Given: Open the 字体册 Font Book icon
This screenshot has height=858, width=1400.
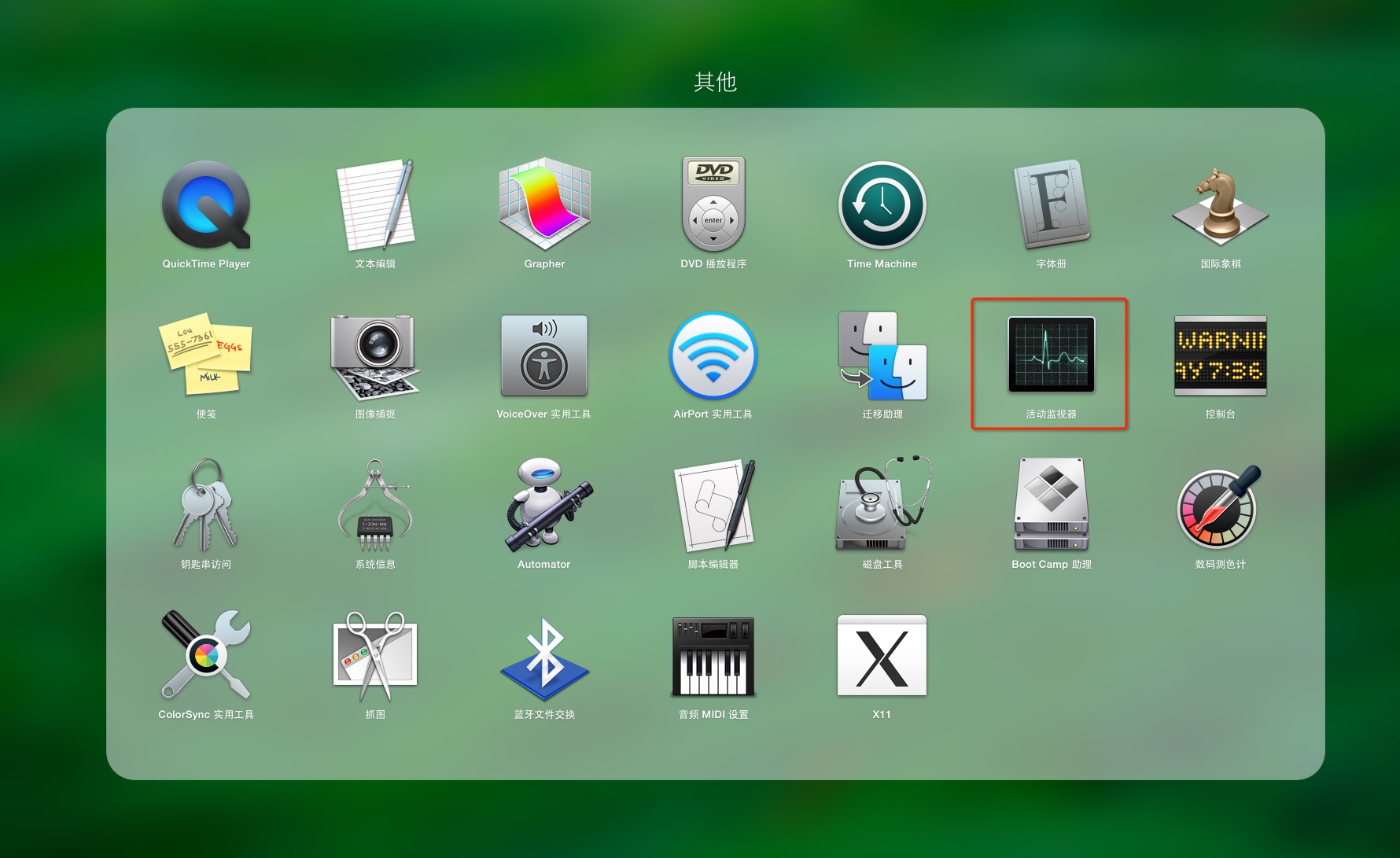Looking at the screenshot, I should point(1052,204).
